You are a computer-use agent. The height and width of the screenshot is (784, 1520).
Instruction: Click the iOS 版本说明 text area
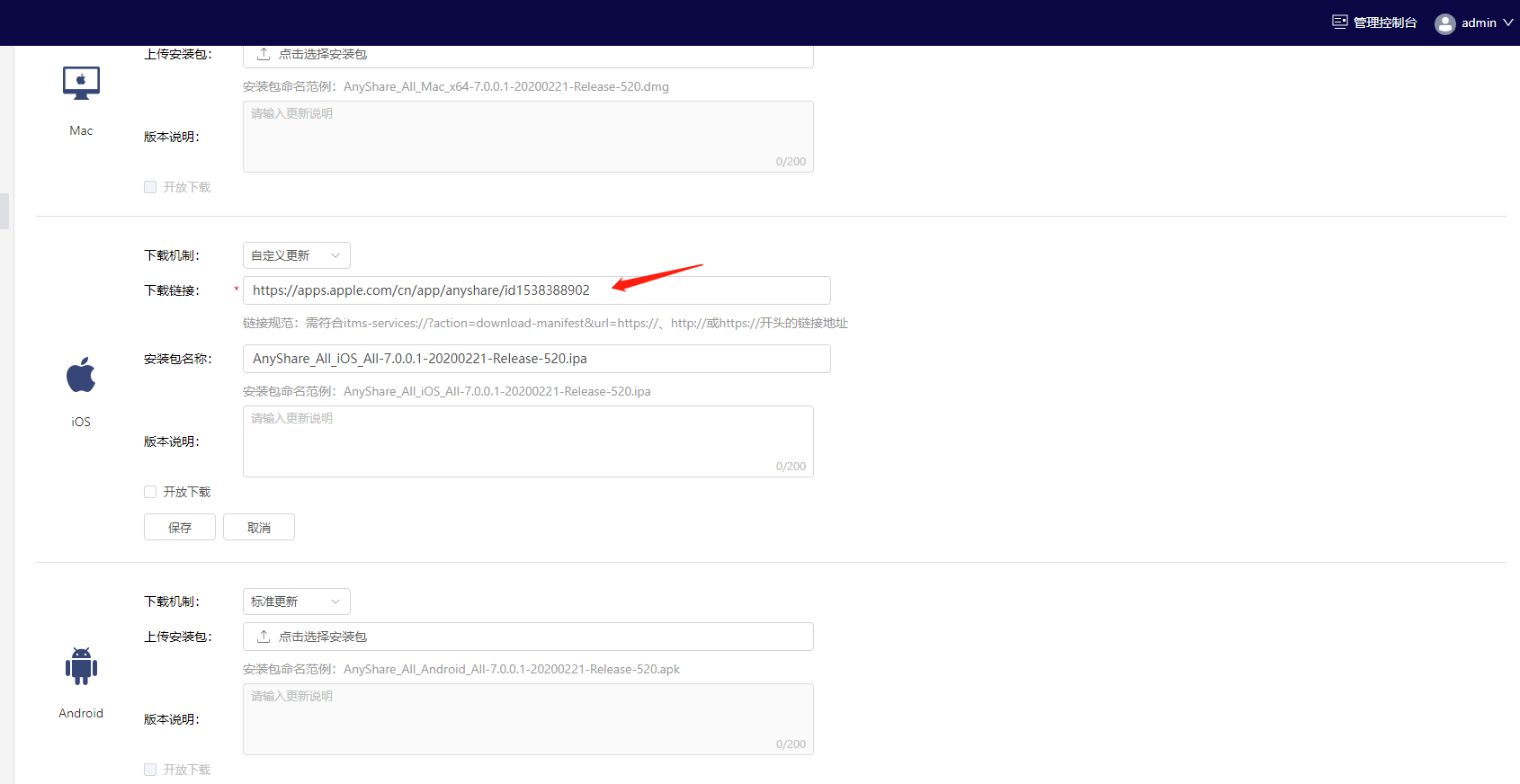pos(528,441)
